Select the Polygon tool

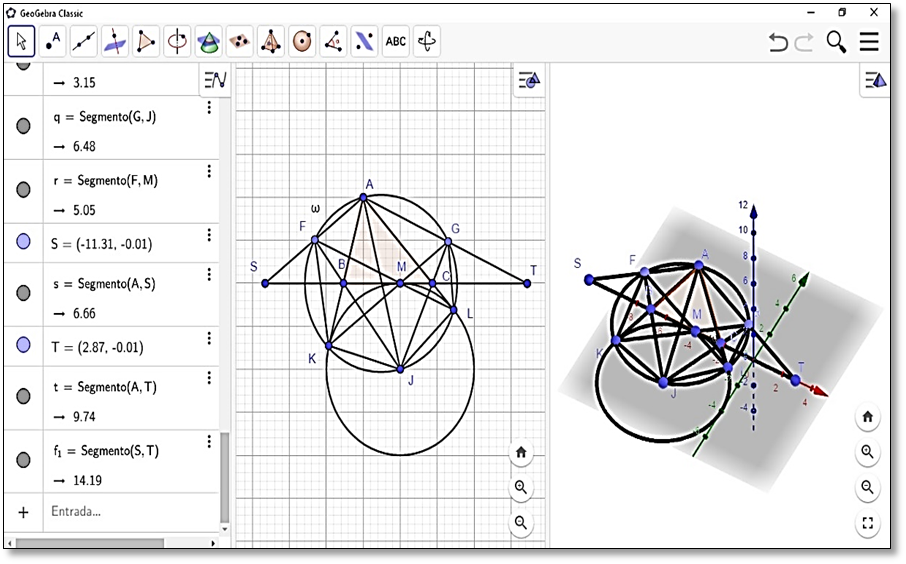click(146, 41)
